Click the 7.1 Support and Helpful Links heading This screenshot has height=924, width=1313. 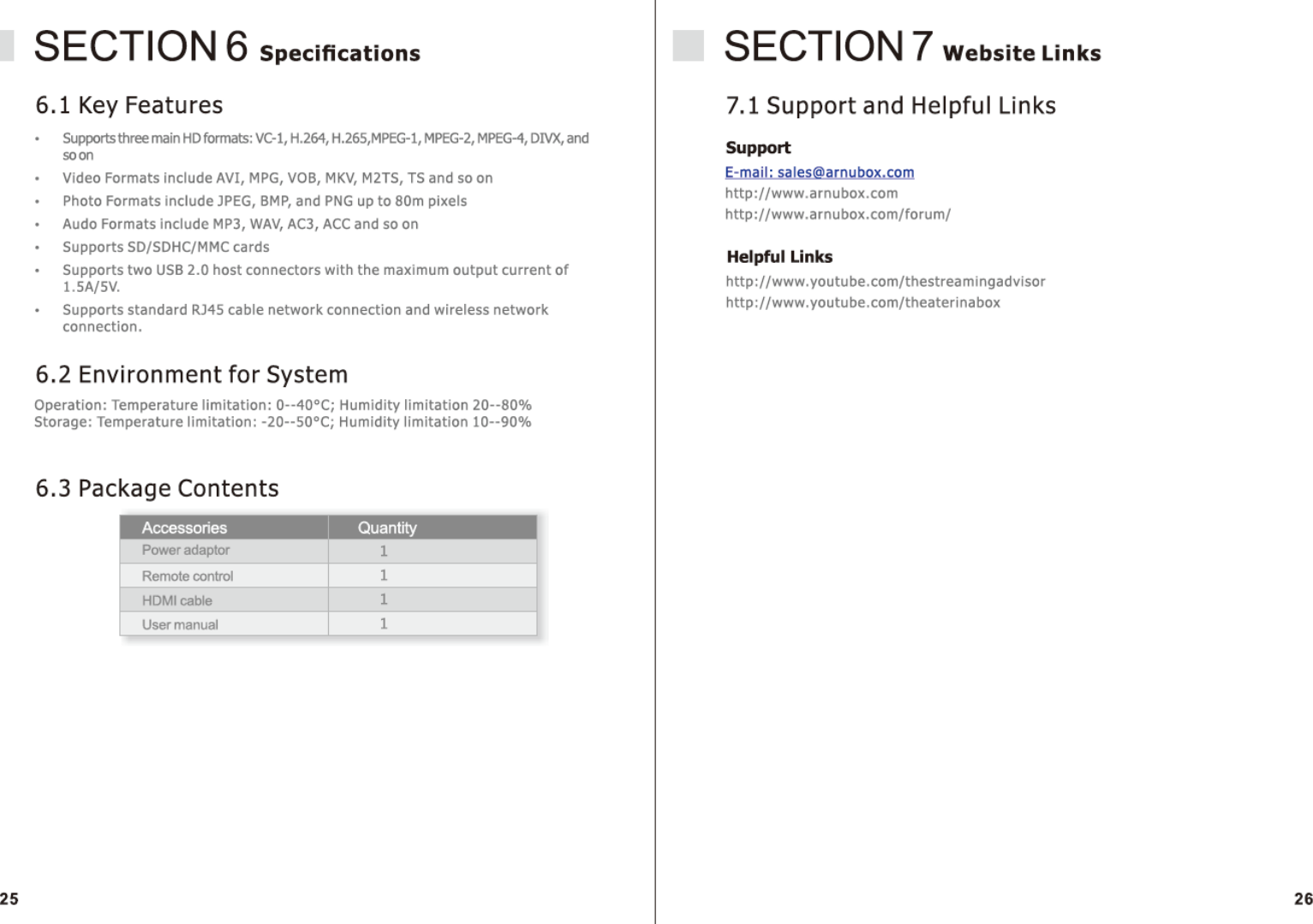point(890,105)
